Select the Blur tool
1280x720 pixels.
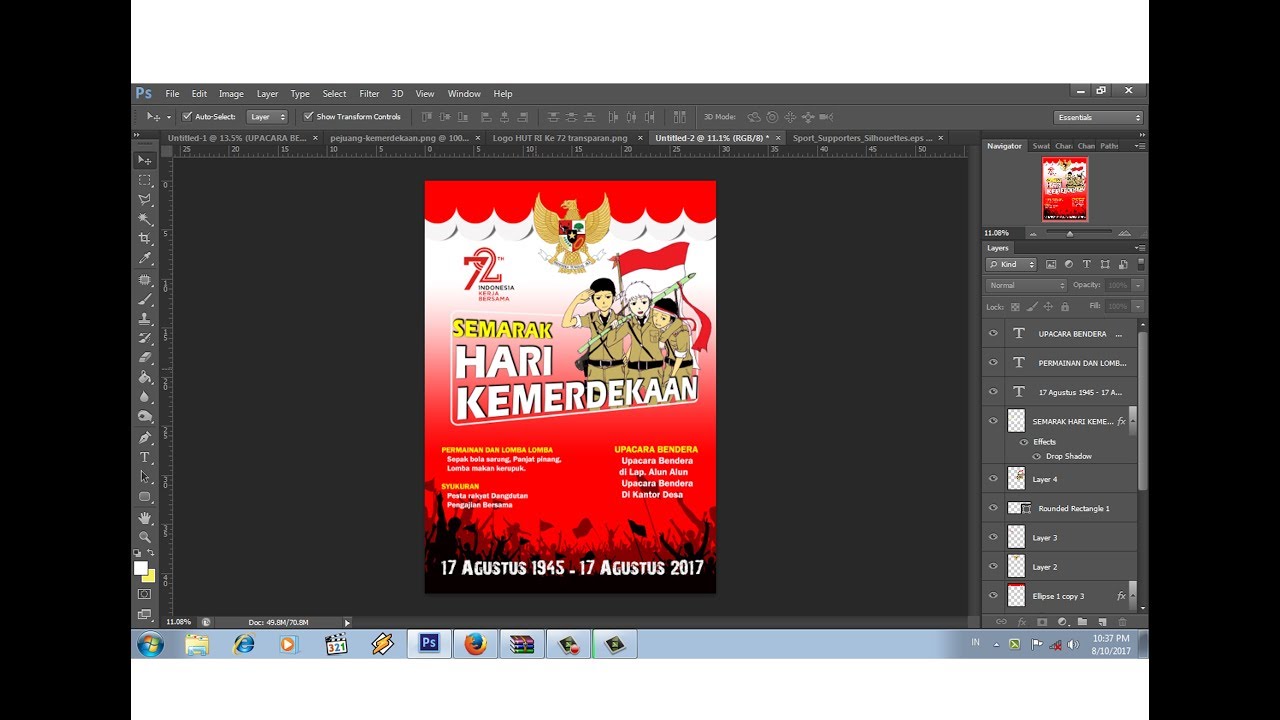point(144,397)
